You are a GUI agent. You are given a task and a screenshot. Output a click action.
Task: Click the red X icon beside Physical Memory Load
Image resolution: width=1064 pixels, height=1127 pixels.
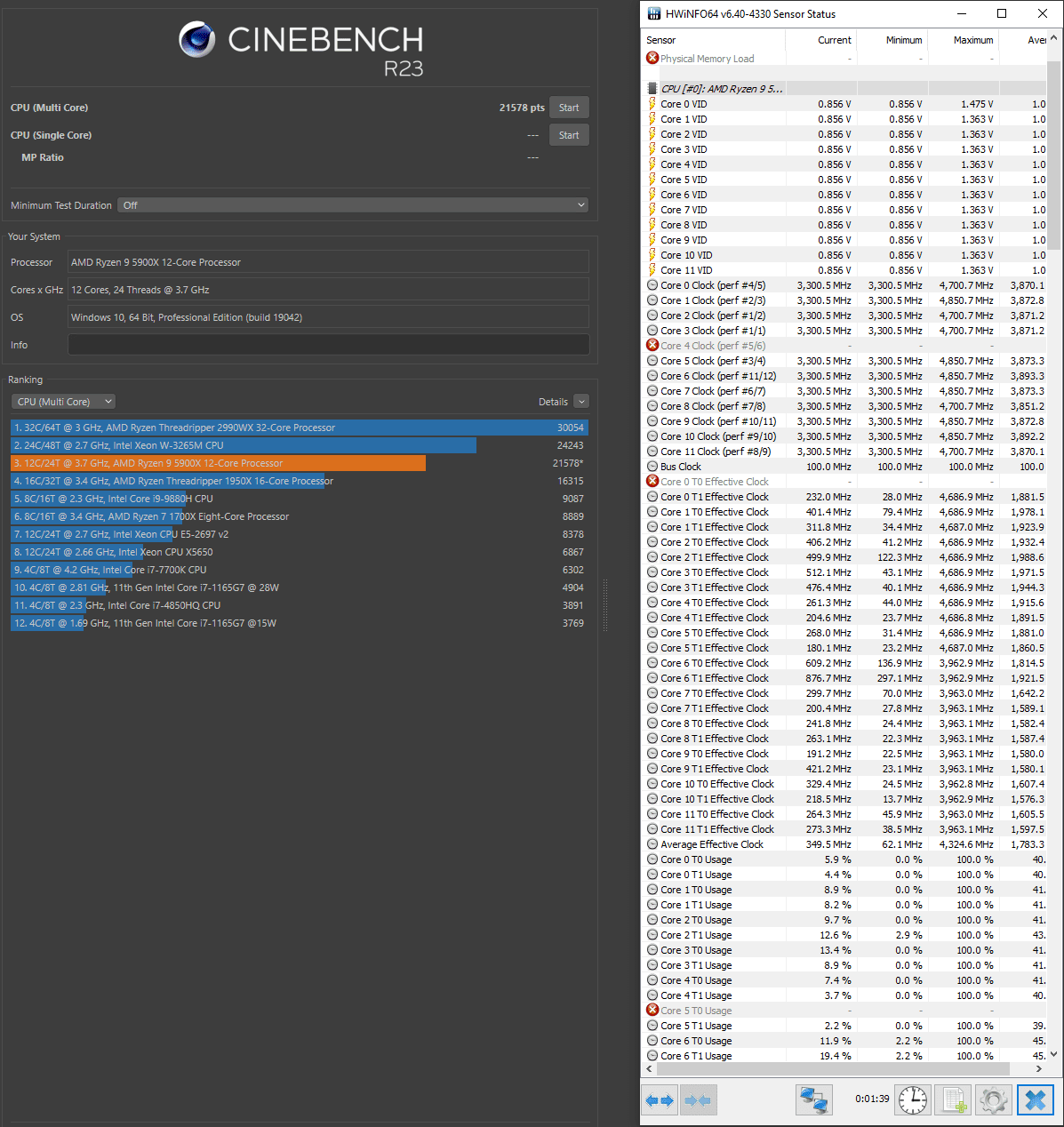pyautogui.click(x=652, y=58)
